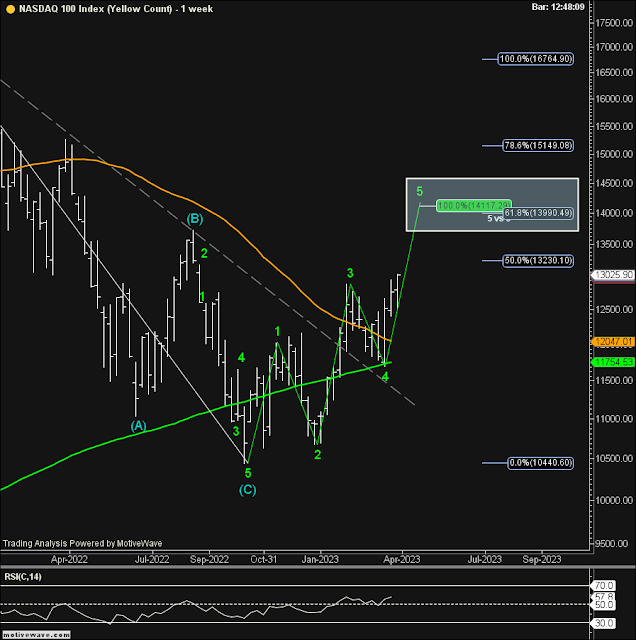636x640 pixels.
Task: Select the 50.0%(13230.10) retracement label
Action: point(538,260)
